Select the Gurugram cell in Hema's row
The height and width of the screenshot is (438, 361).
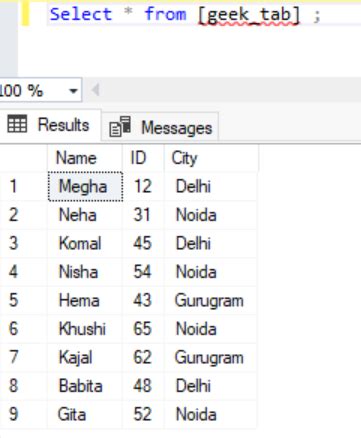(210, 300)
